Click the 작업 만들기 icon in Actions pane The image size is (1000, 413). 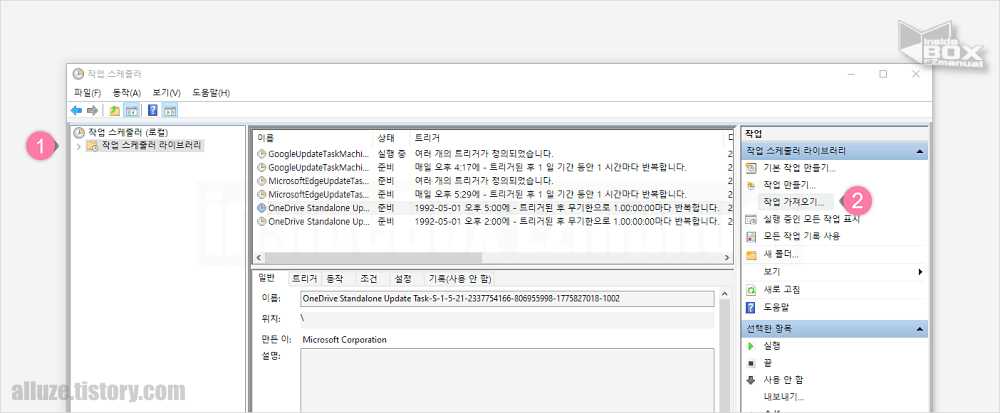pos(751,185)
